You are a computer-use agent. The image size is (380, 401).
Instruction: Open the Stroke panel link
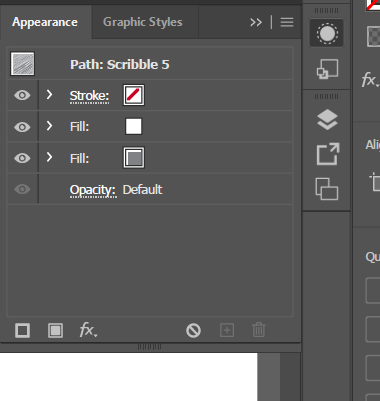(x=89, y=96)
